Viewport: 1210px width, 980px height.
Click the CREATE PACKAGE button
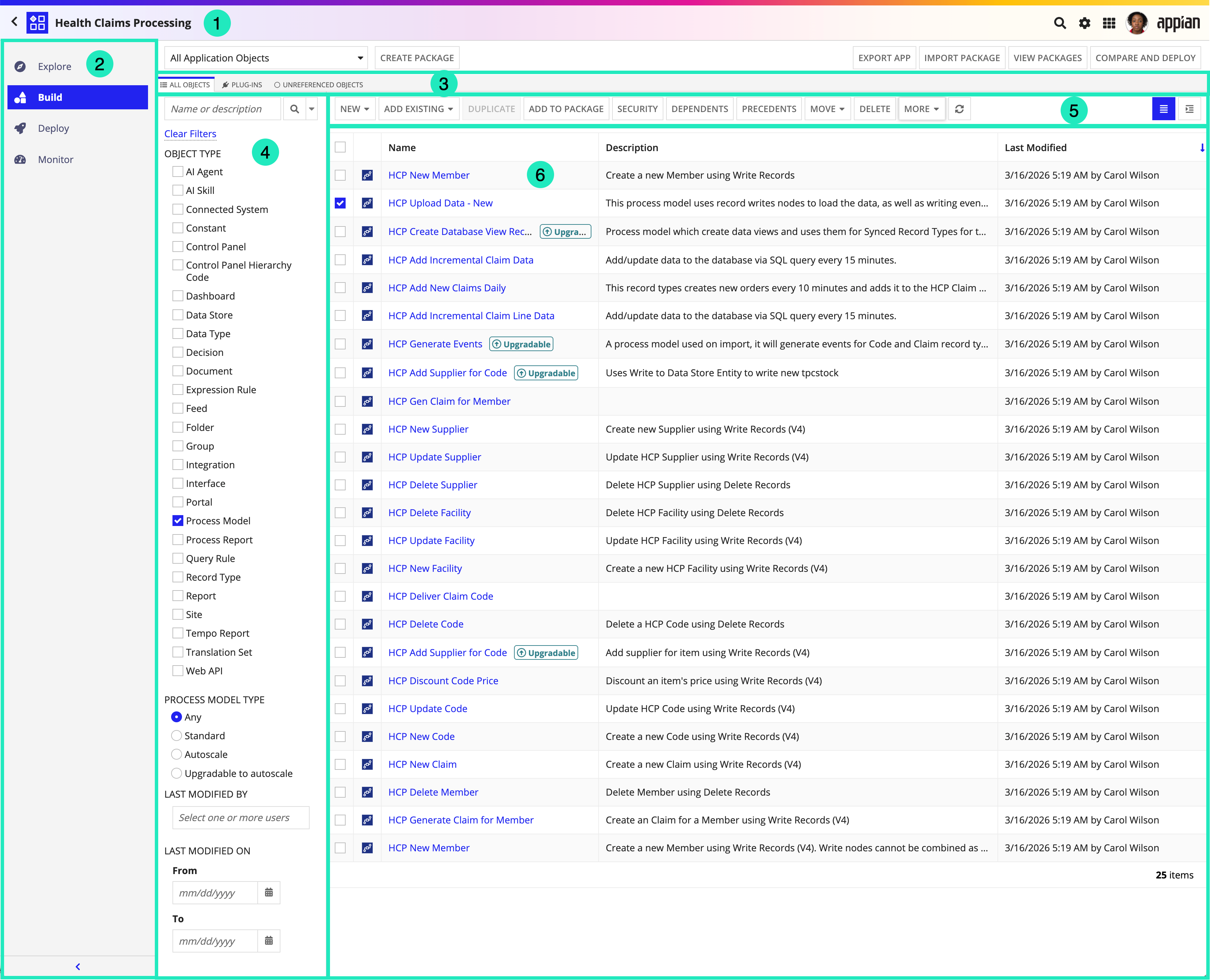(417, 58)
